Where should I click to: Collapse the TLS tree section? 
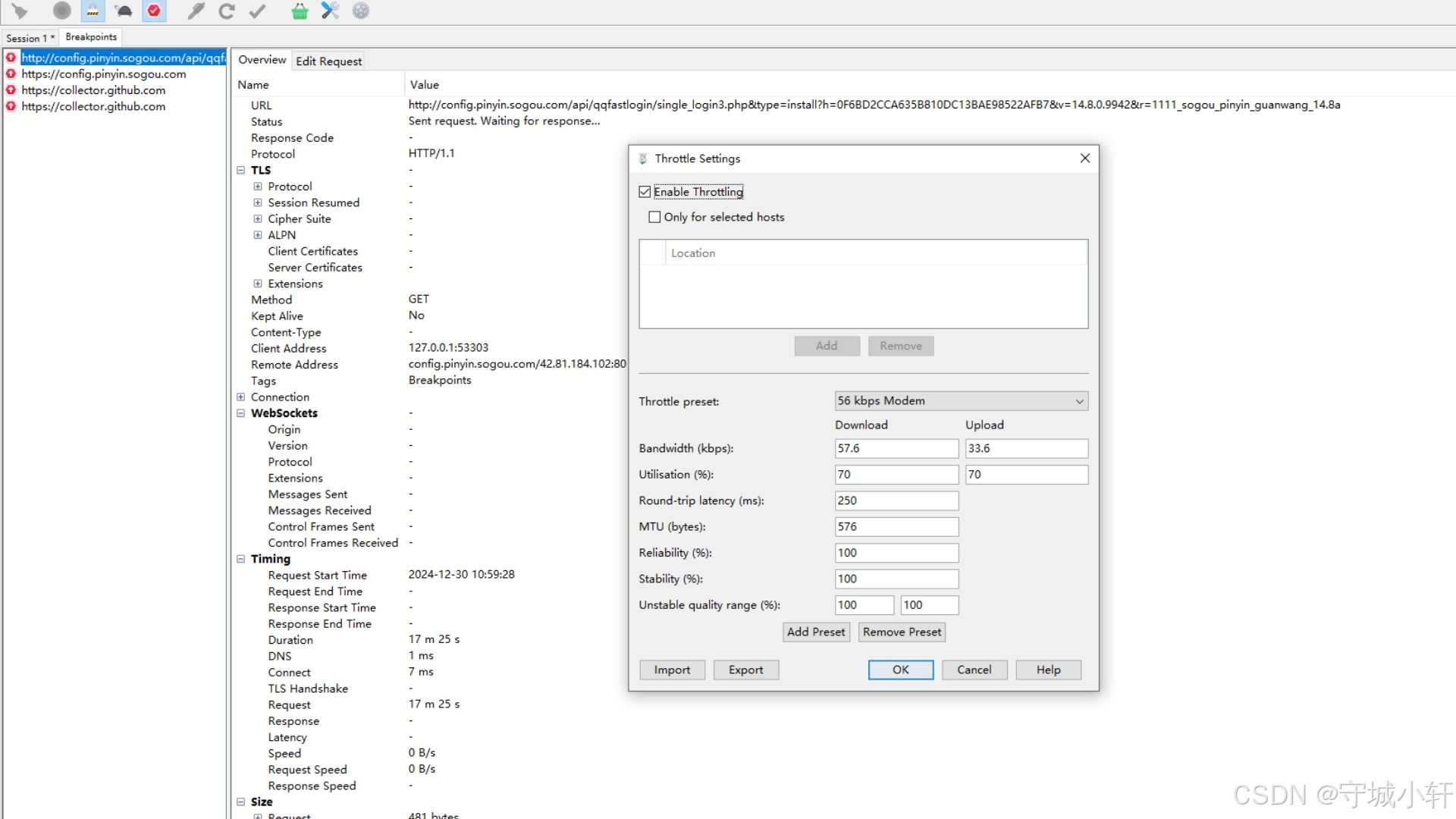click(x=240, y=170)
